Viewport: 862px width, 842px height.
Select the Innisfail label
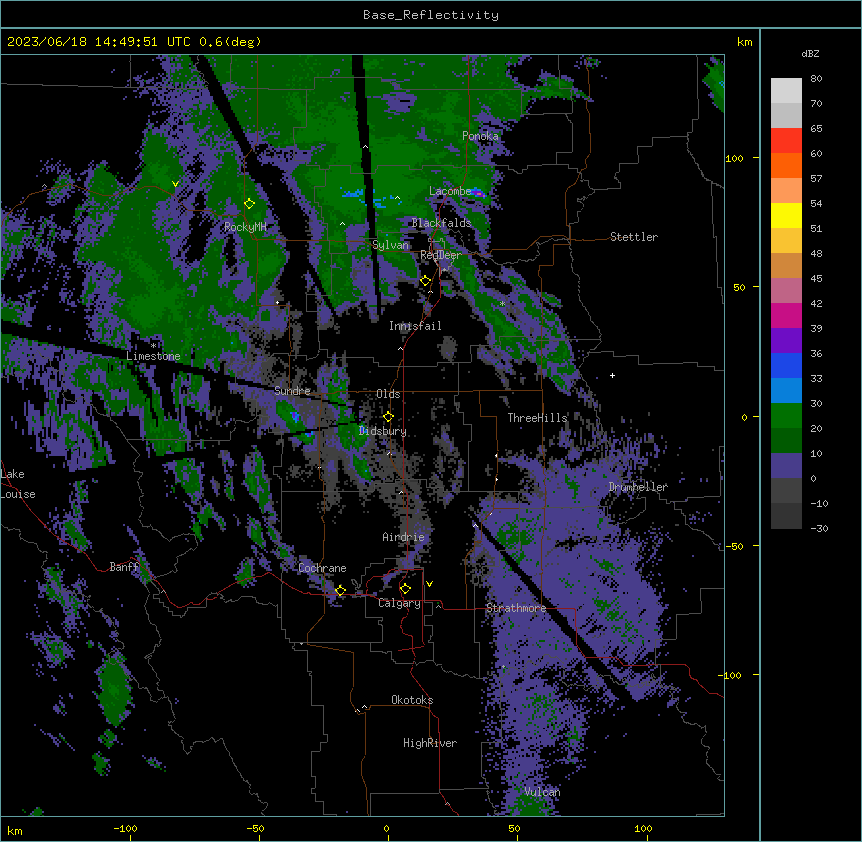click(x=415, y=326)
